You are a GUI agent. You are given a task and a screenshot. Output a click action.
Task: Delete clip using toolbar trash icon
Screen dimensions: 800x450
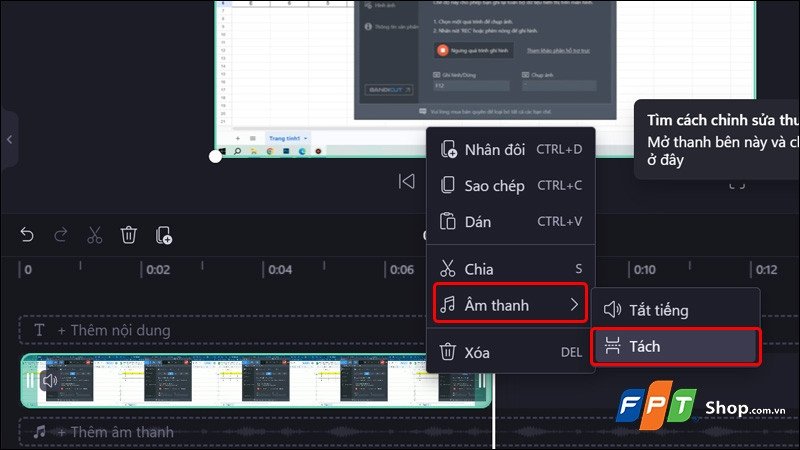tap(129, 235)
